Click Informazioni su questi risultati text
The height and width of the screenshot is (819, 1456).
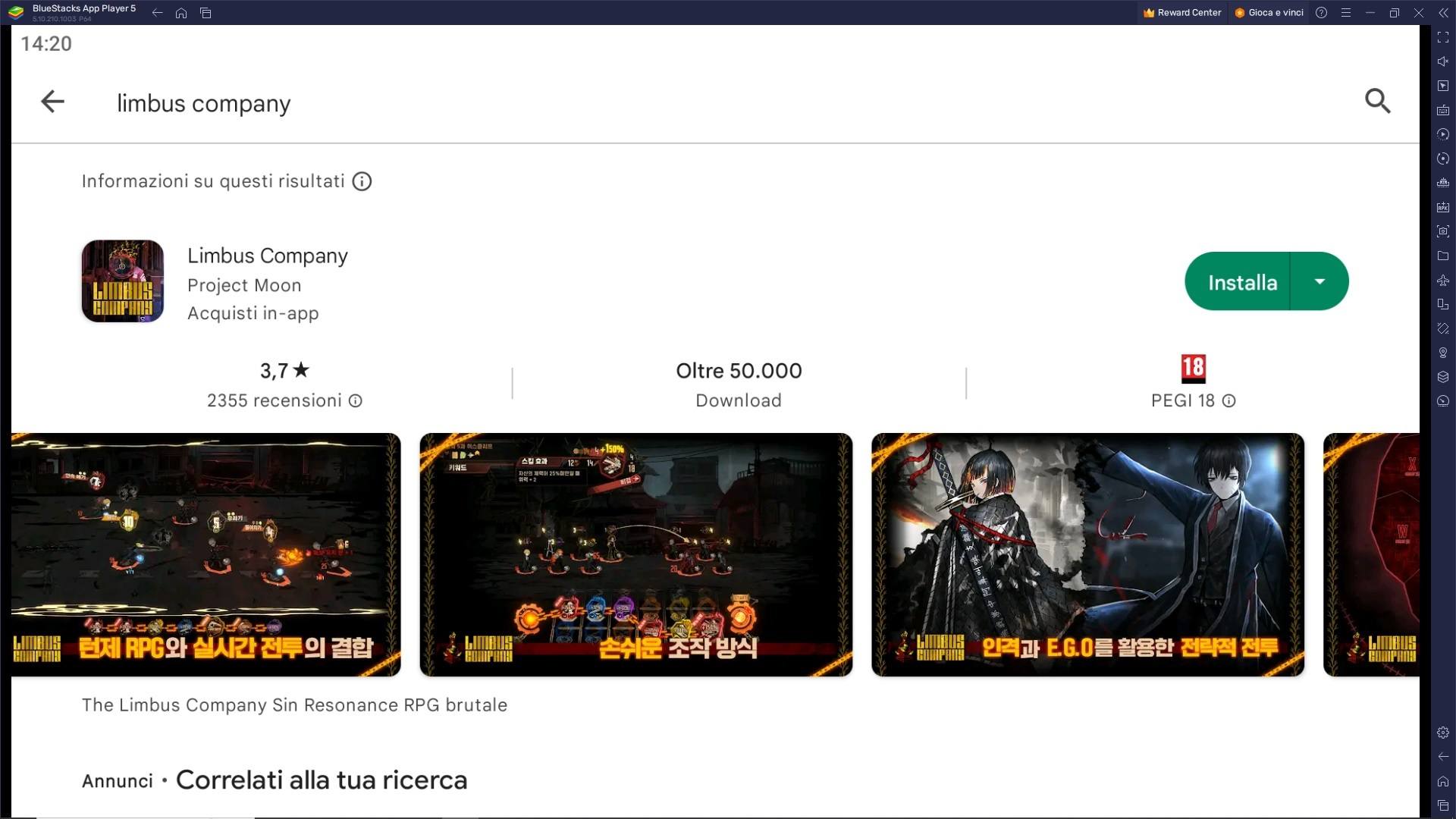pos(213,181)
